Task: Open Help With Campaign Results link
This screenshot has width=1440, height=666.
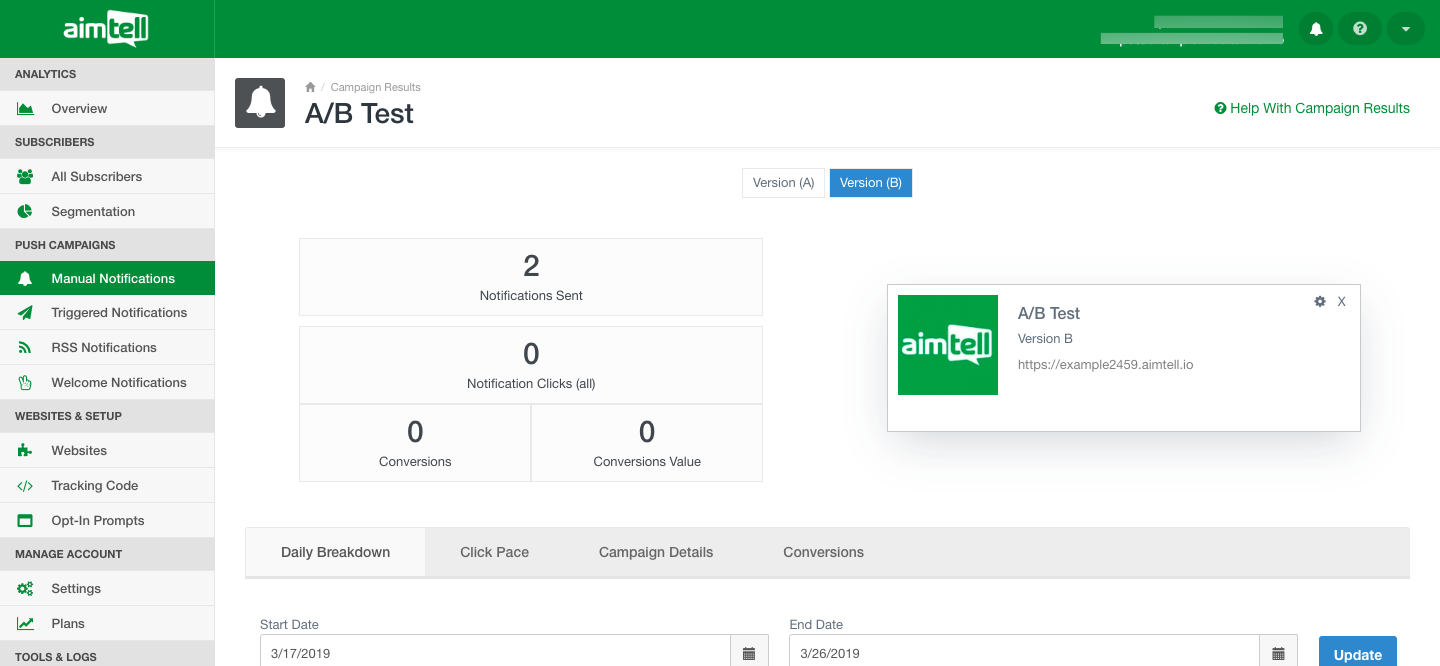Action: [1311, 108]
